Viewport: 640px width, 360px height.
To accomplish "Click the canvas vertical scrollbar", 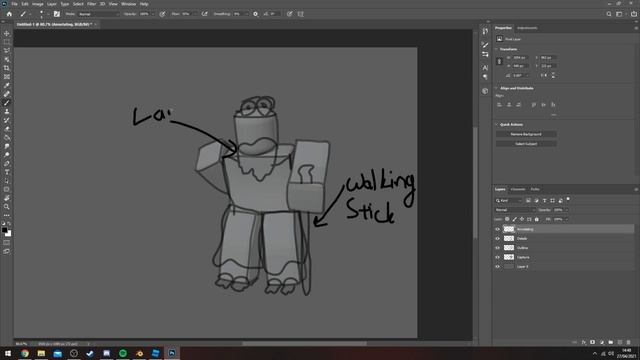I will coord(475,183).
